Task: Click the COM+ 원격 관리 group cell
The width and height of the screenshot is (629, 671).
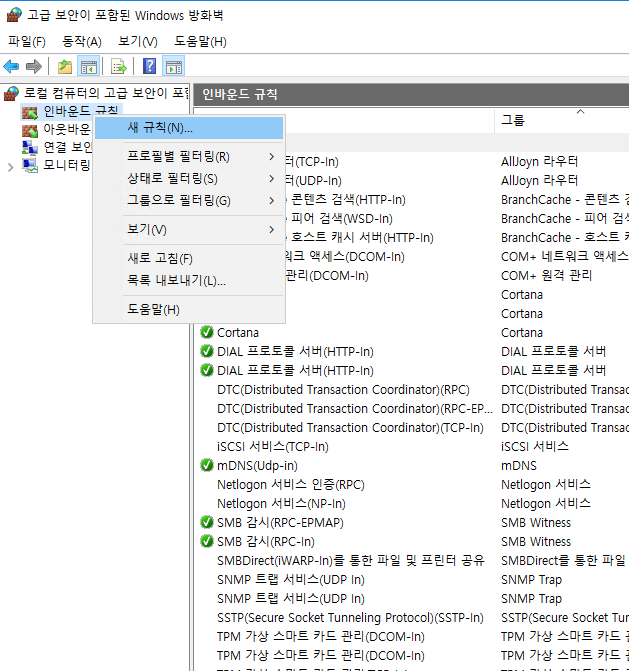Action: 546,275
